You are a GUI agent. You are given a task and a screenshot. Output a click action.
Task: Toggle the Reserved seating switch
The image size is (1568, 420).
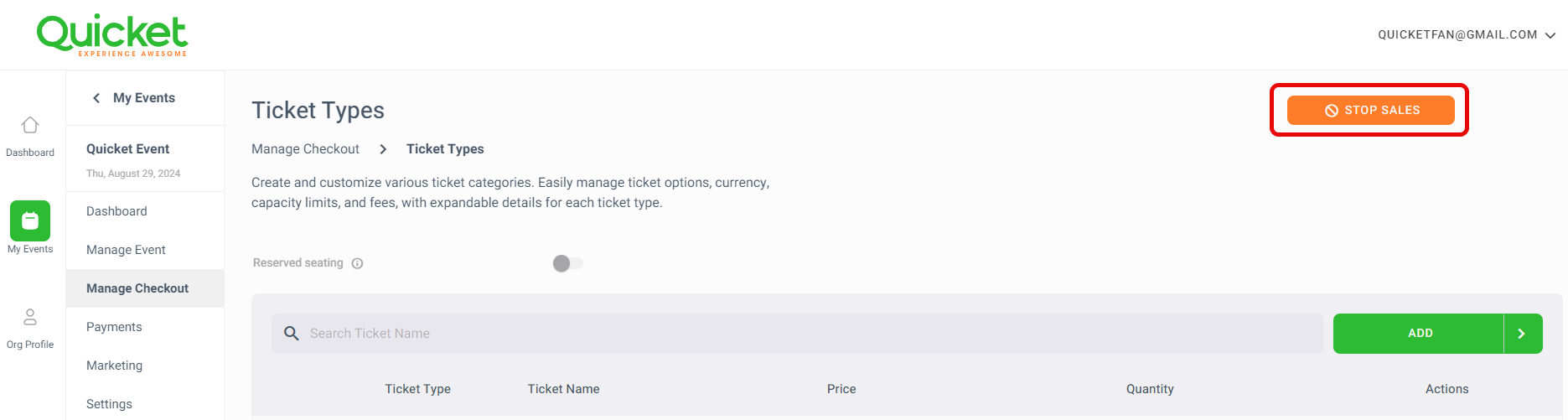coord(567,263)
